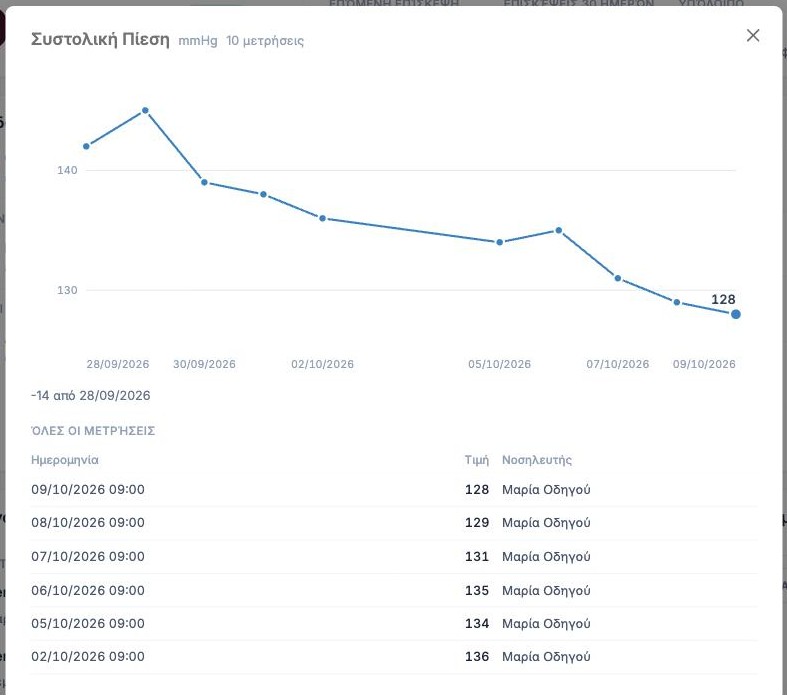
Task: Select the 08/10/2026 09:00 row
Action: (394, 523)
